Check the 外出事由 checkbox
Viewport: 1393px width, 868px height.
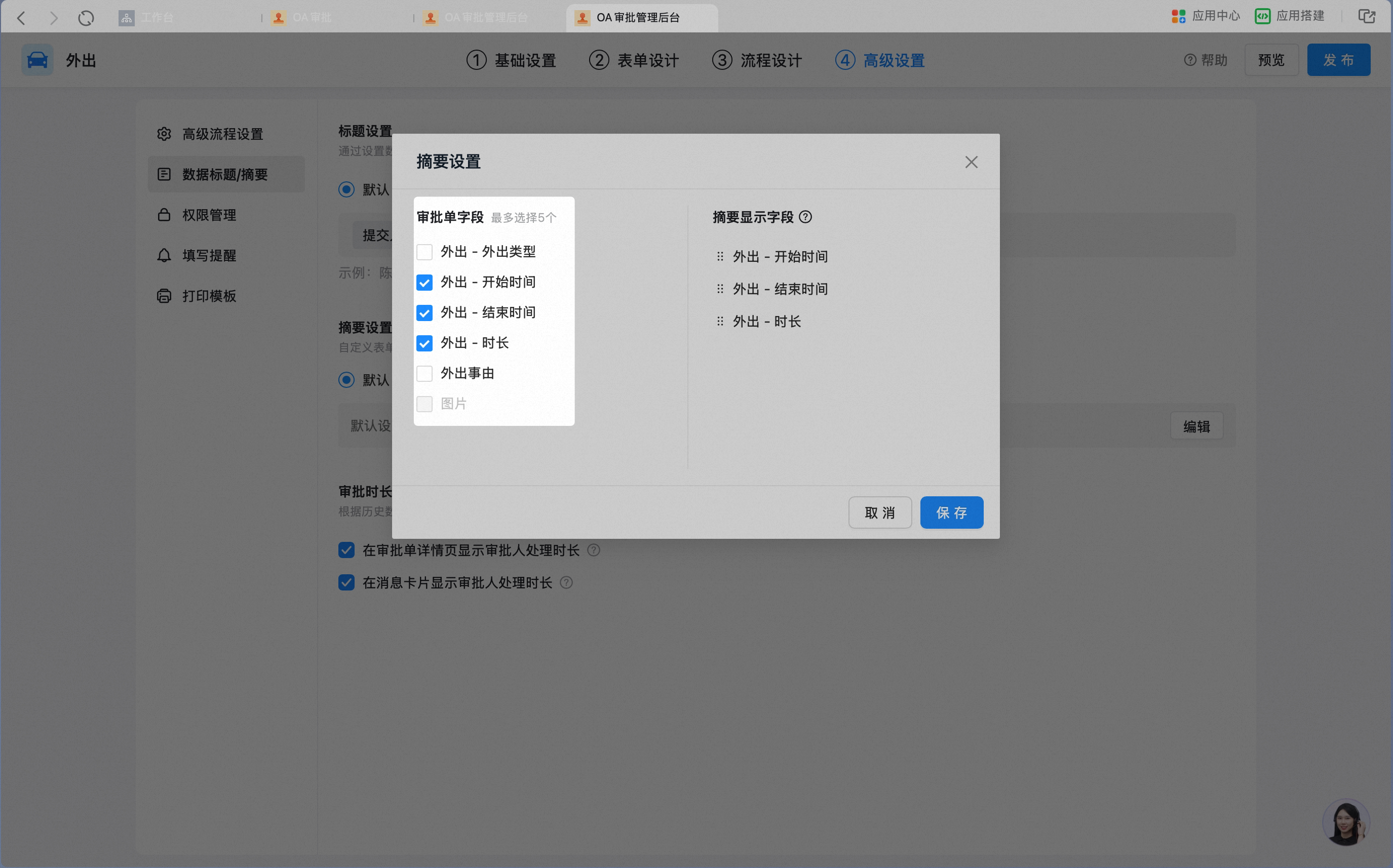click(424, 374)
